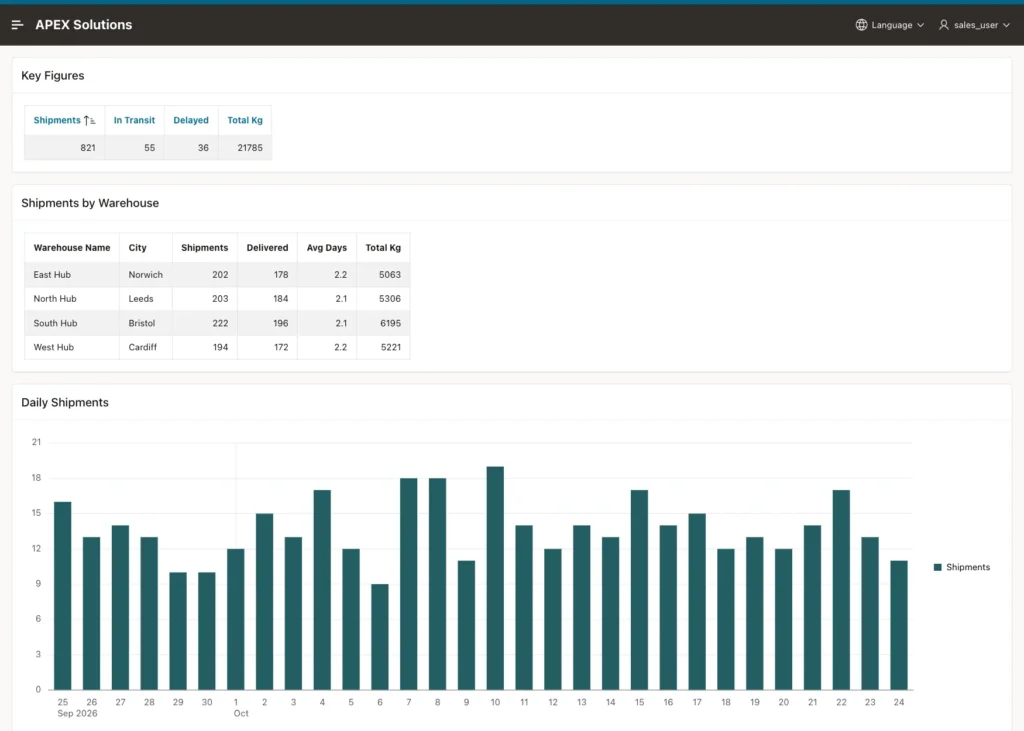Click the chart bar for October 10
1024x731 pixels.
coord(495,578)
